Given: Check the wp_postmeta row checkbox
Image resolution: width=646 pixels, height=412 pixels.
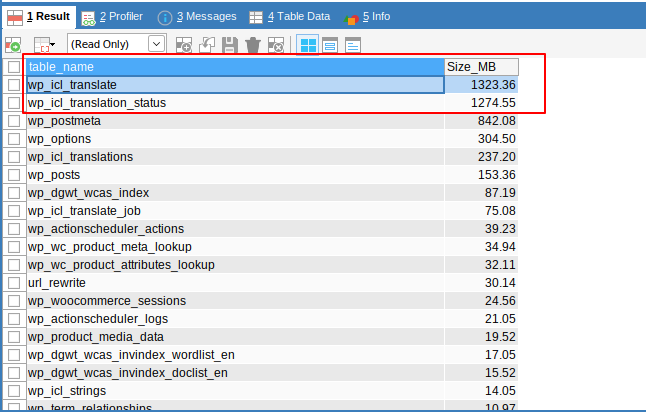Looking at the screenshot, I should pos(14,121).
